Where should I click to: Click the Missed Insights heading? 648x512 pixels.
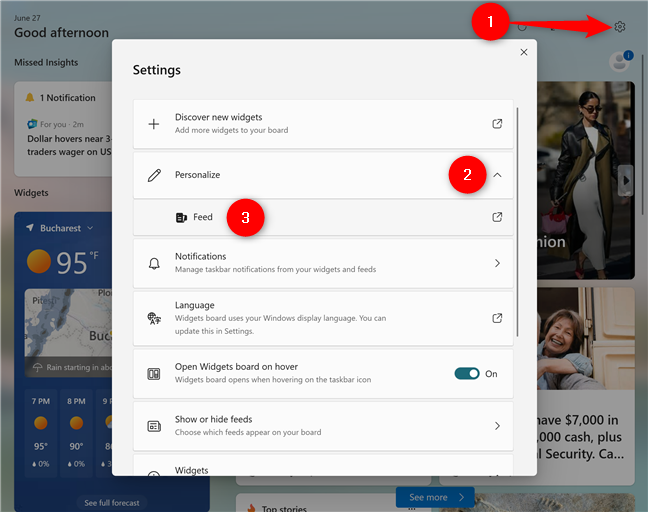point(46,62)
